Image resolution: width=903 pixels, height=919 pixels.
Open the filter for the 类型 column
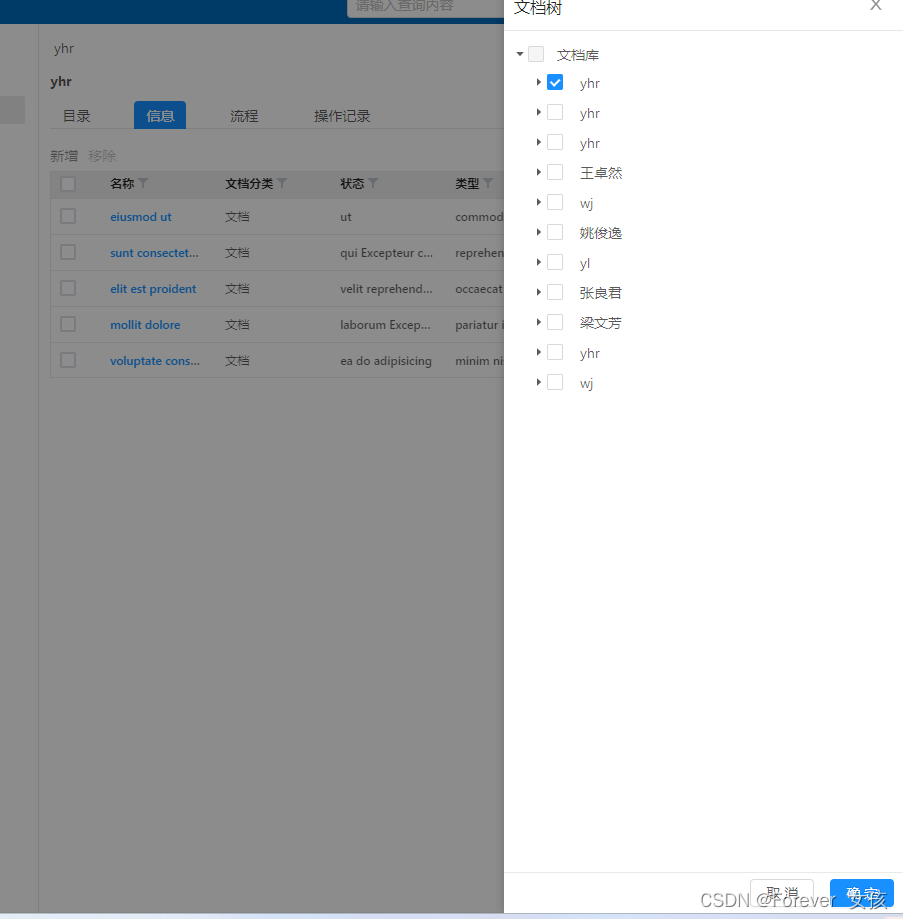point(489,184)
